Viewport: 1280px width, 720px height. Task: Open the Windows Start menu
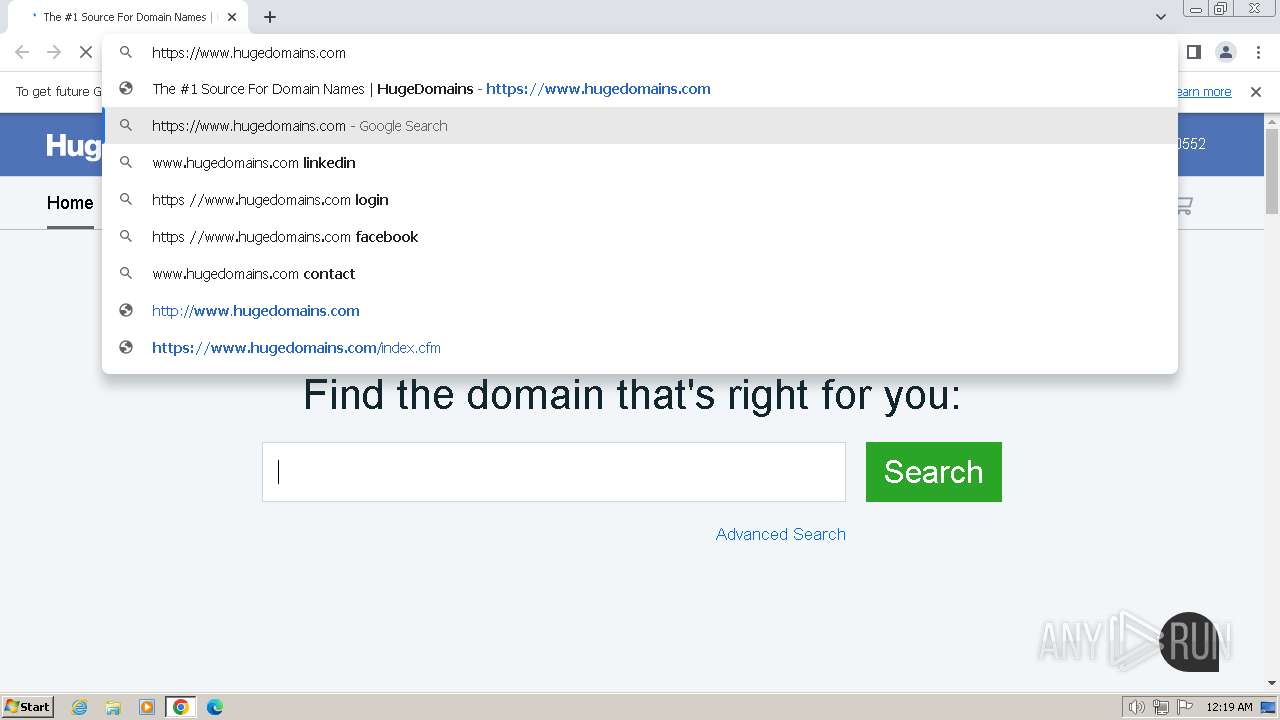tap(28, 707)
